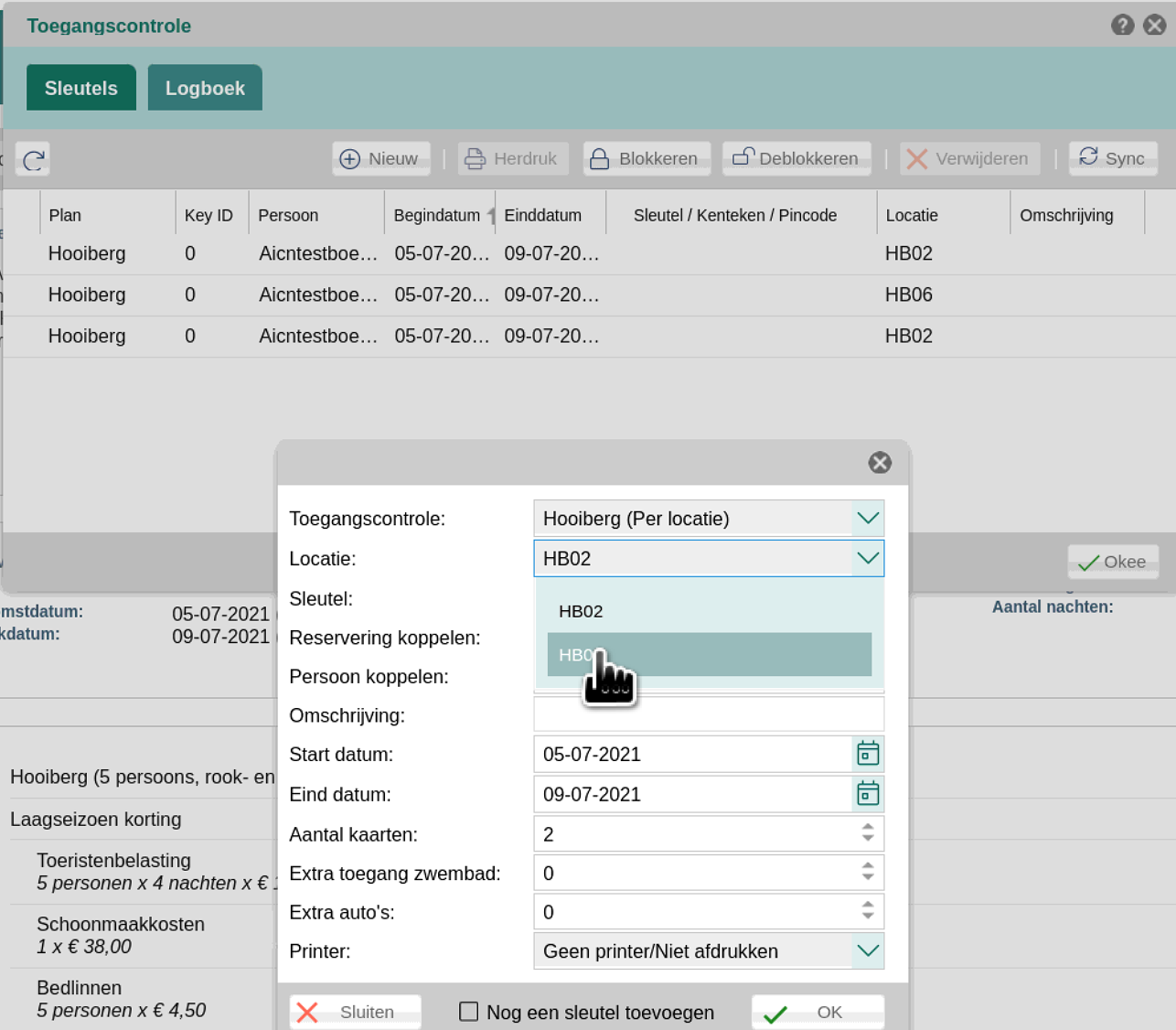Screen dimensions: 1176x1030
Task: Click the Eind datum field
Action: tap(692, 794)
